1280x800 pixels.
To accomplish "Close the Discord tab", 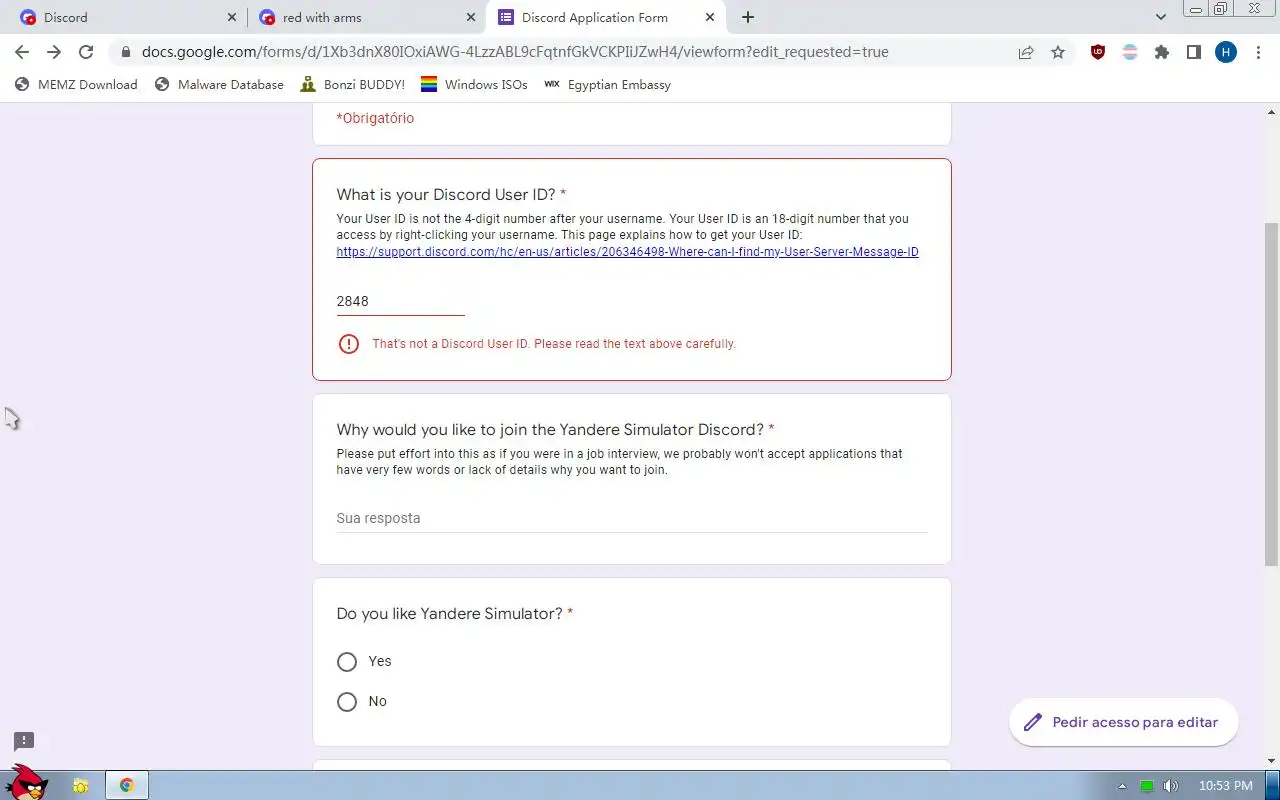I will 231,17.
